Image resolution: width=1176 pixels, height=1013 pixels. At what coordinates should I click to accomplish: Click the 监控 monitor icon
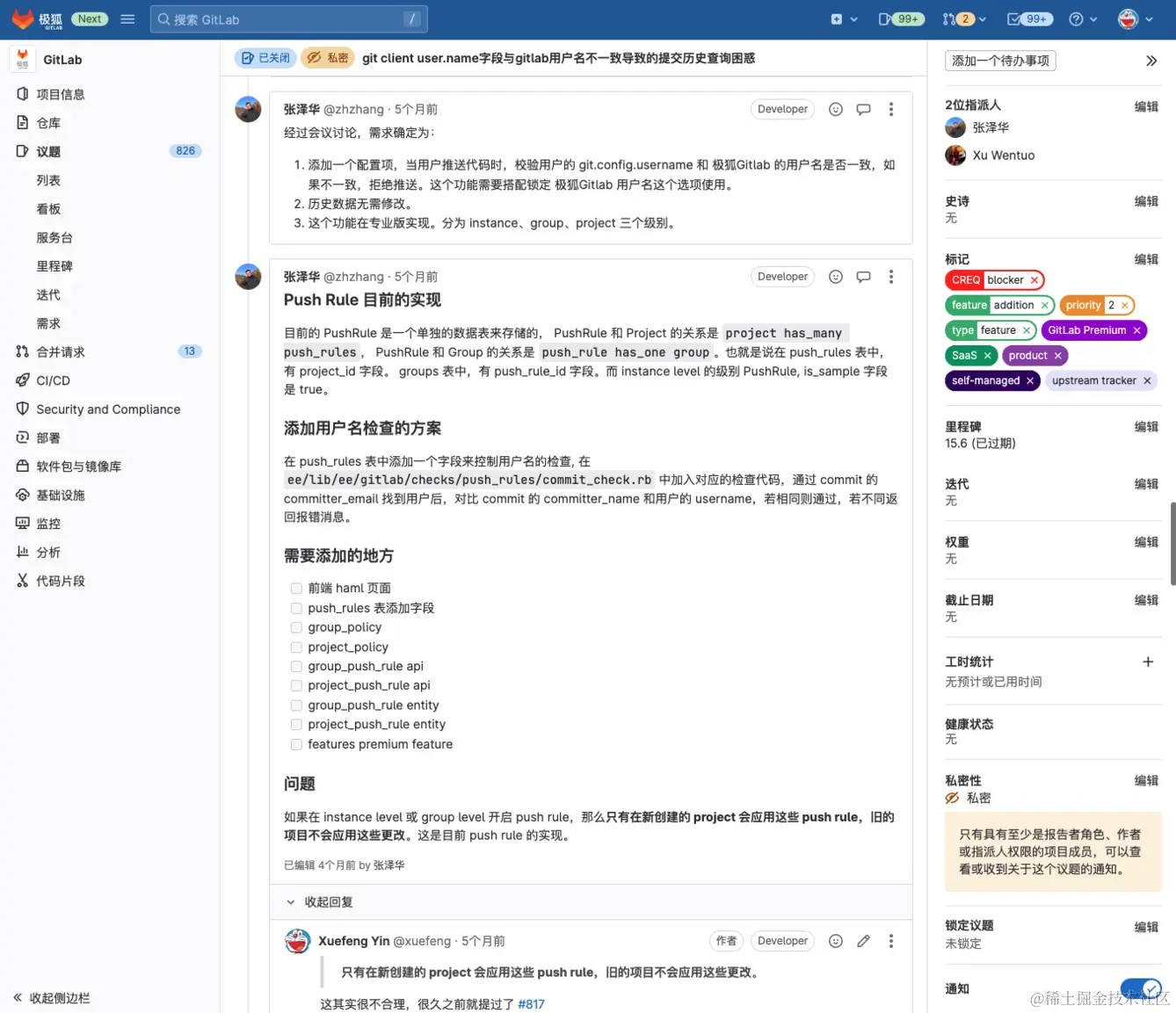23,523
